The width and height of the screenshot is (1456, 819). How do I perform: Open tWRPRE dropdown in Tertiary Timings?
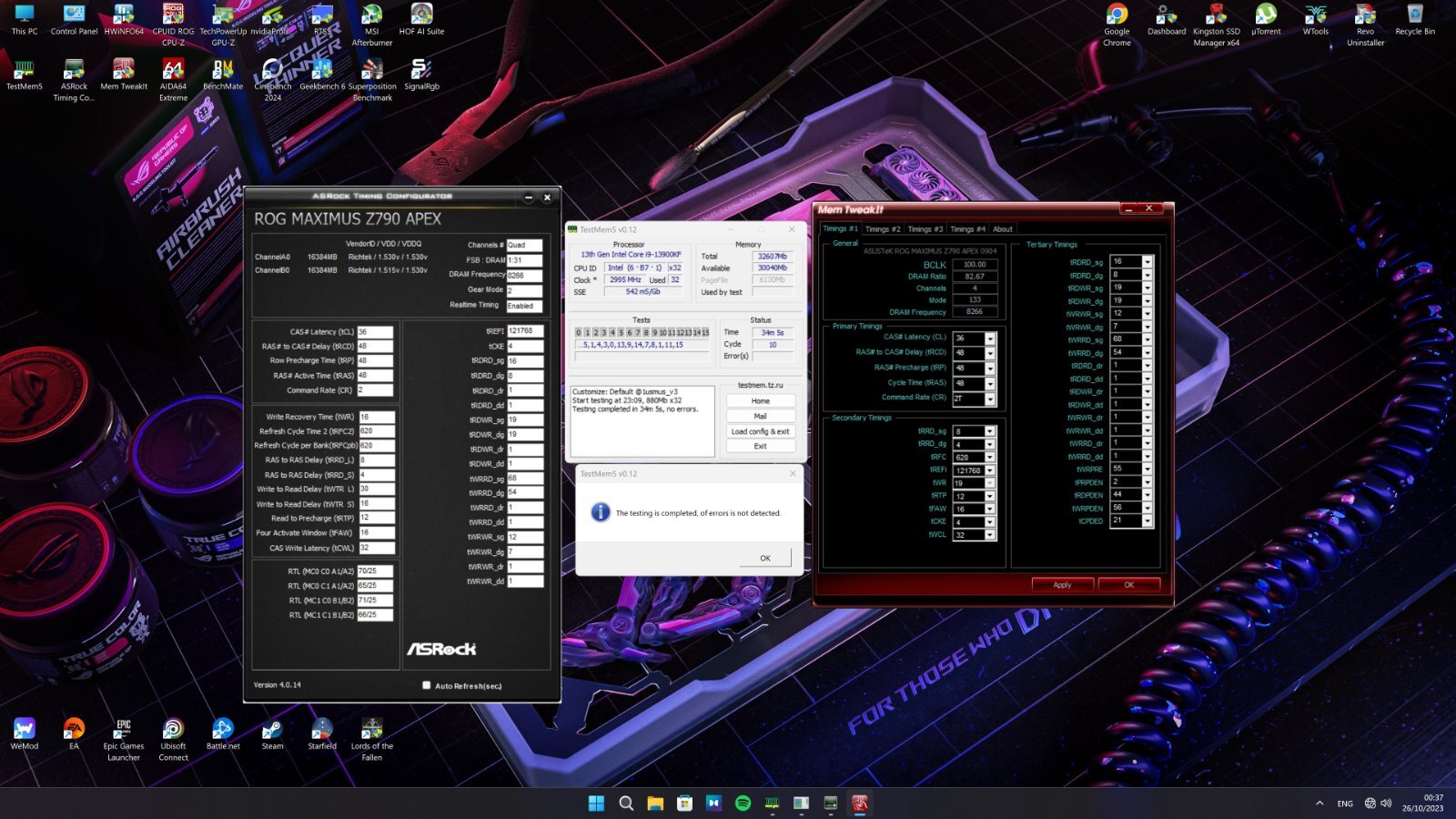click(x=1148, y=469)
